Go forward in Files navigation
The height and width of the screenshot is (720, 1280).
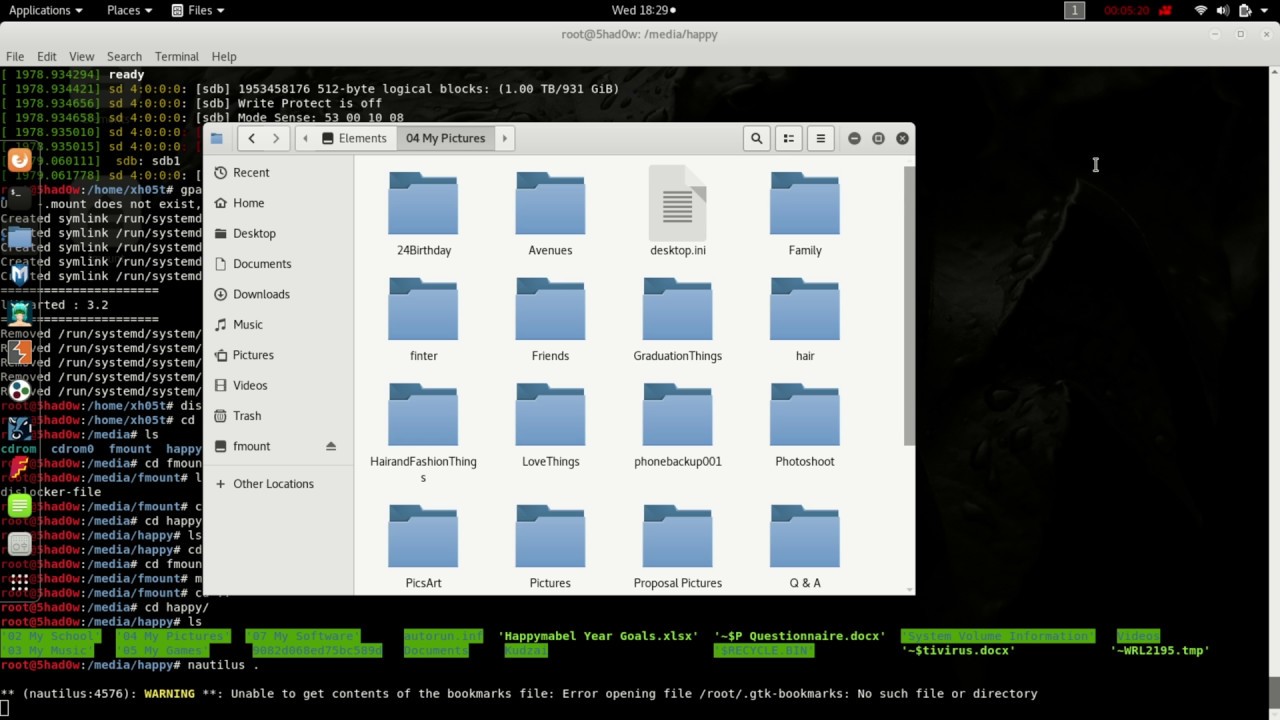(x=276, y=138)
